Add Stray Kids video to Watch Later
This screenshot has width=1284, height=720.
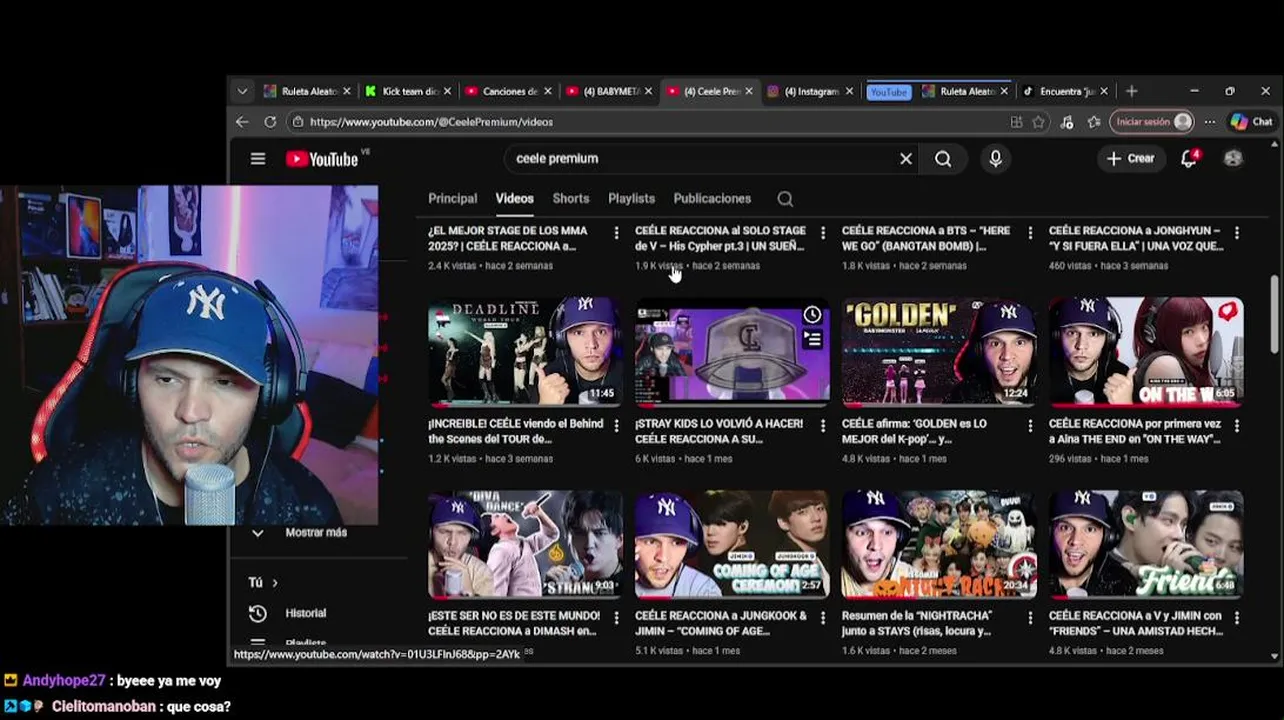coord(812,315)
